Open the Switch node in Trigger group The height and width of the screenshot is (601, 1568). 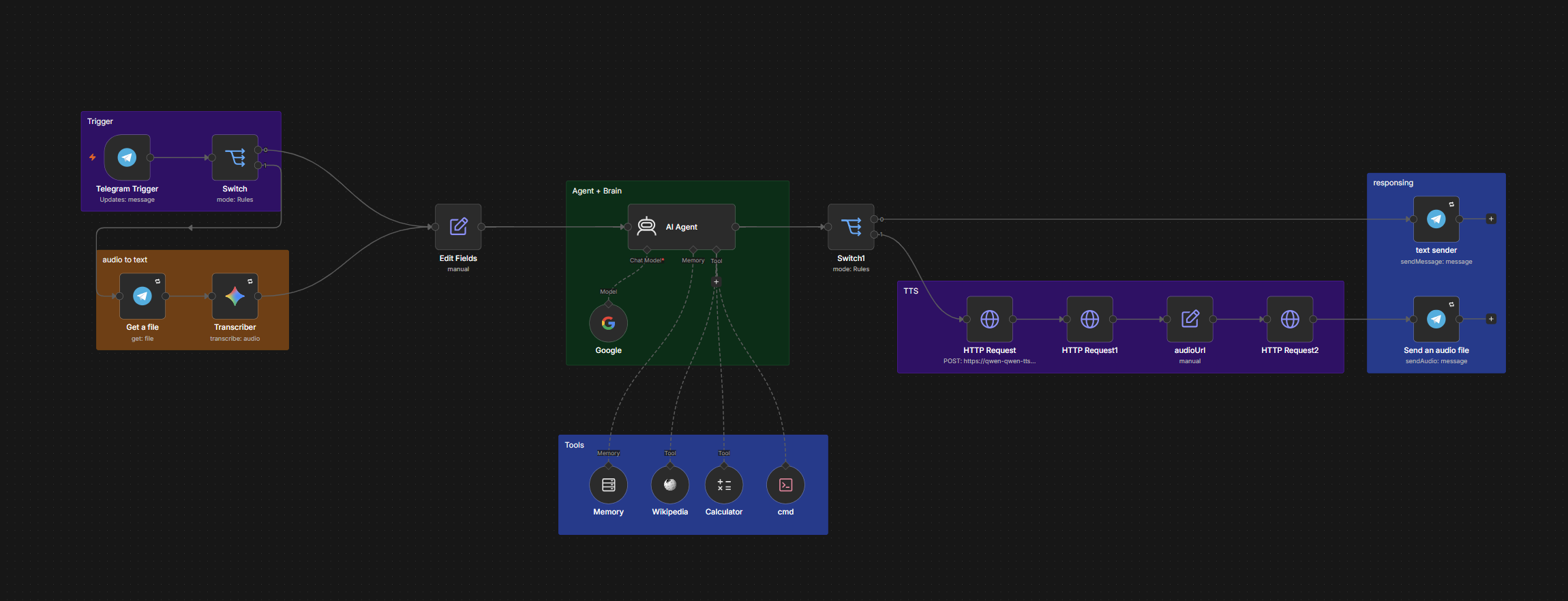click(x=235, y=157)
